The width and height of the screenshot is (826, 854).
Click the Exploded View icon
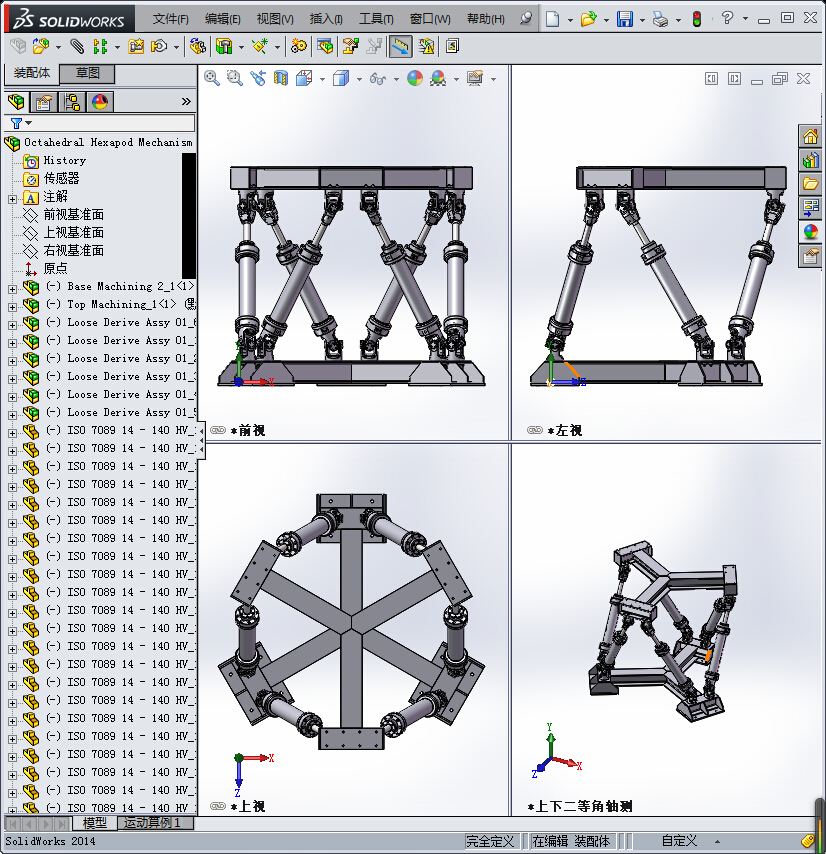pos(350,46)
